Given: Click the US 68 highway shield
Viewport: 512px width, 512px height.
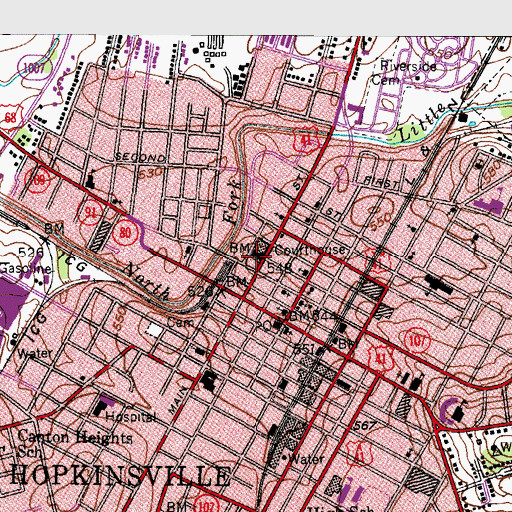Looking at the screenshot, I should click(x=11, y=117).
